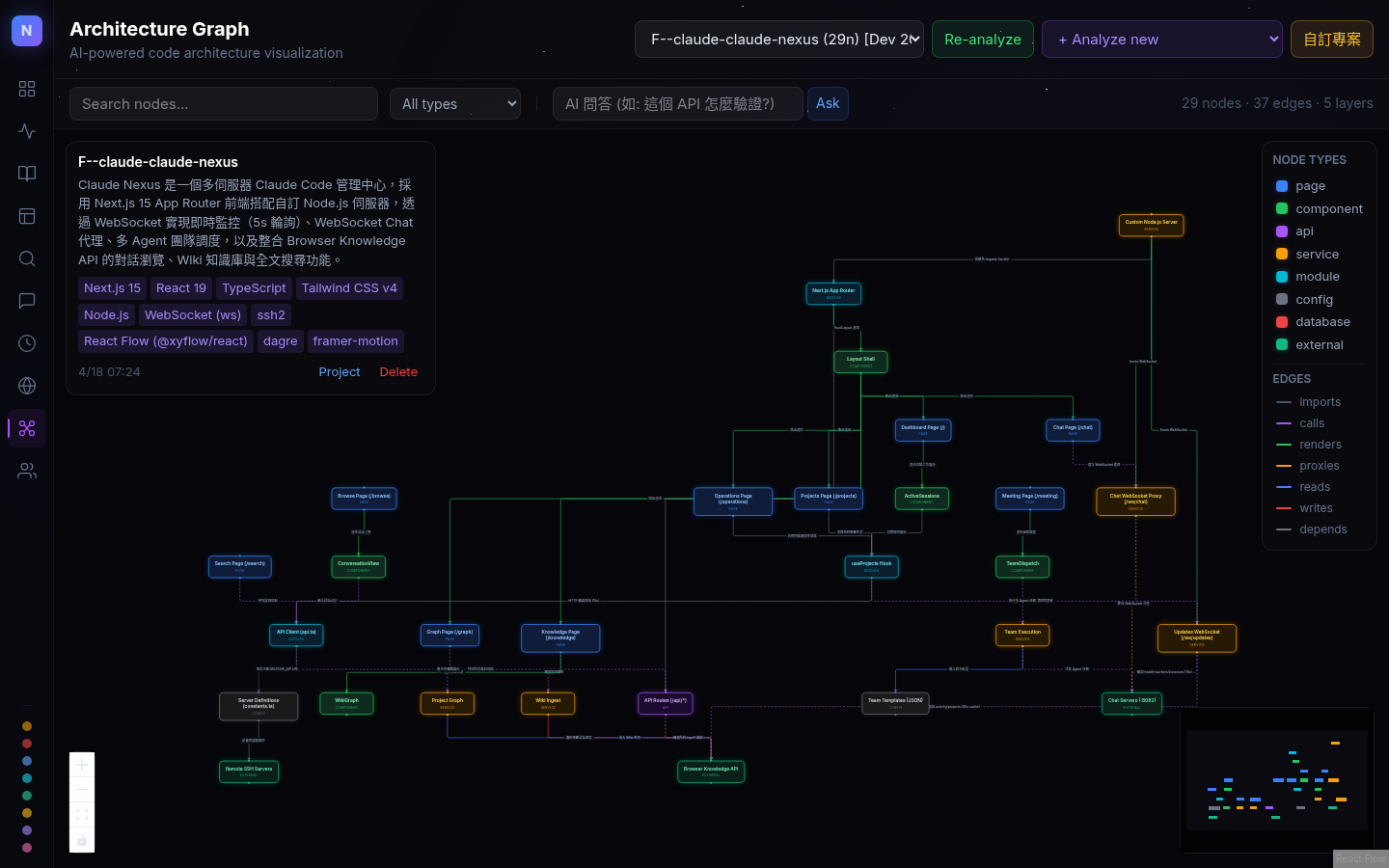The image size is (1389, 868).
Task: Open the chat bubble icon in sidebar
Action: click(27, 301)
